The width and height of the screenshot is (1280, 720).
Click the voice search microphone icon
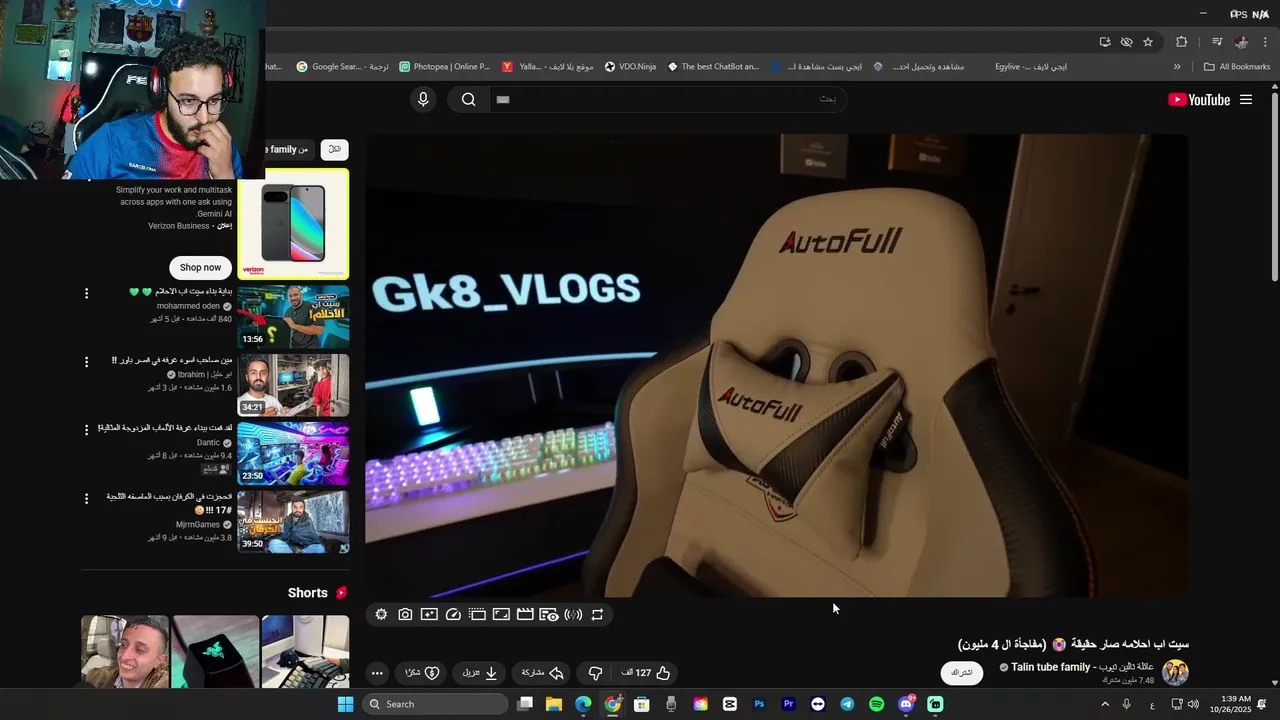point(423,99)
